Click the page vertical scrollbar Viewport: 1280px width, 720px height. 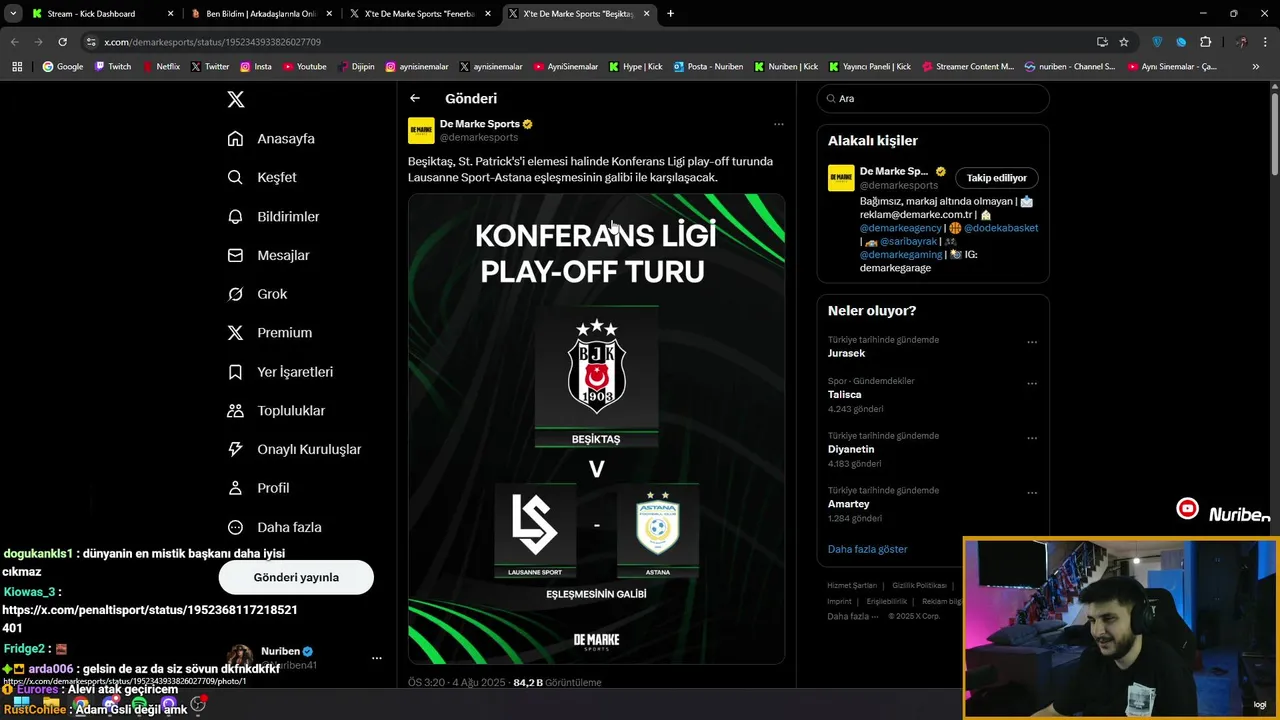1274,135
